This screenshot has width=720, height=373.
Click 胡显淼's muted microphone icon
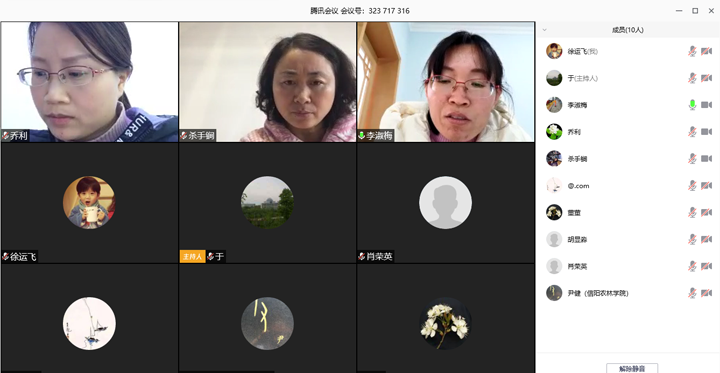[x=692, y=239]
